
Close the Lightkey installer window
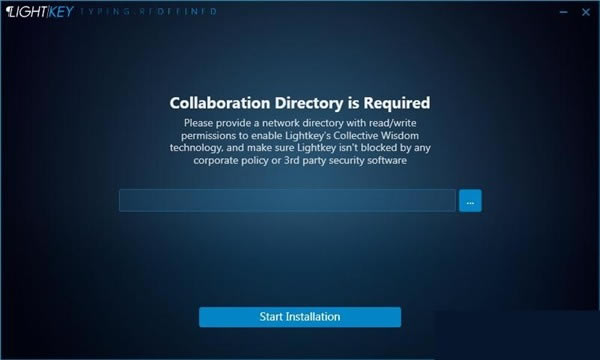click(586, 12)
